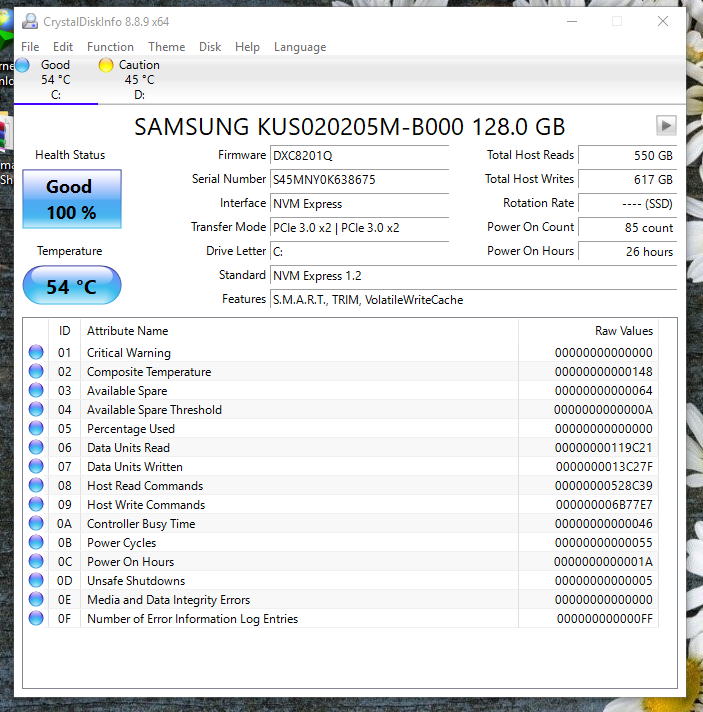Select the Good C: drive tab
The height and width of the screenshot is (712, 703).
click(x=56, y=79)
